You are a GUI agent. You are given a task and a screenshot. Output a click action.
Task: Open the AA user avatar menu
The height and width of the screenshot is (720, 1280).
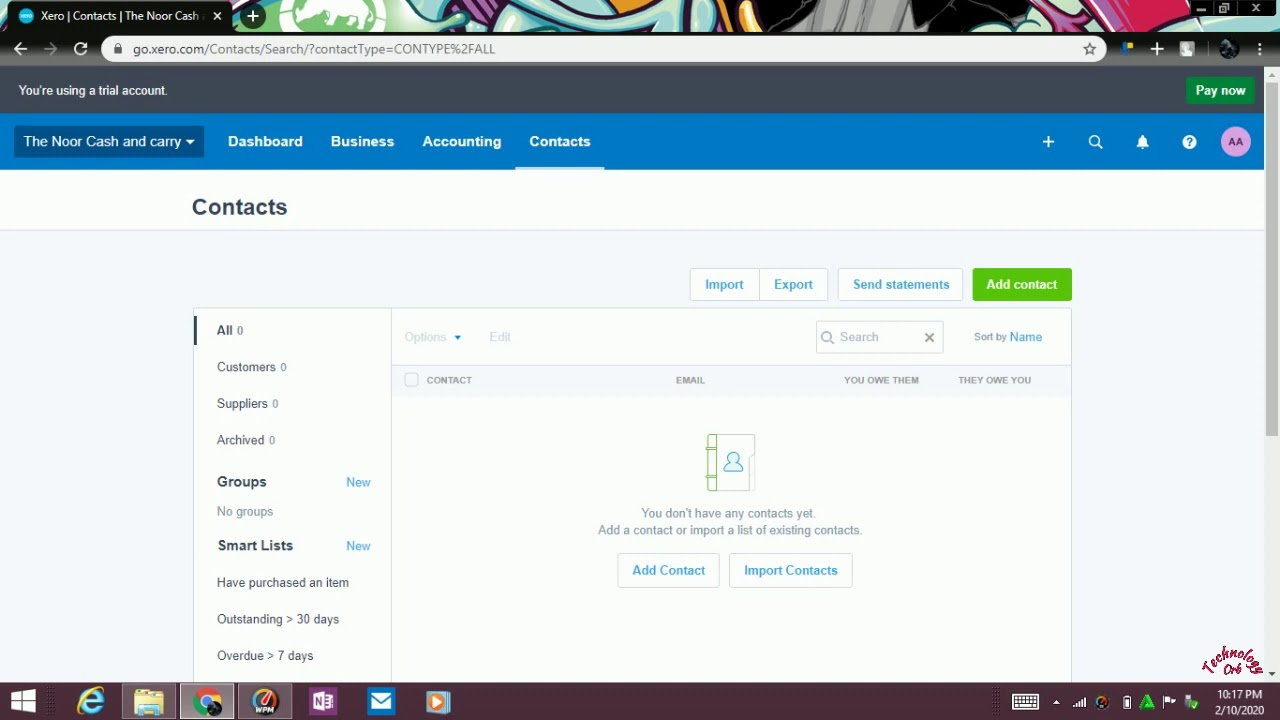coord(1236,142)
